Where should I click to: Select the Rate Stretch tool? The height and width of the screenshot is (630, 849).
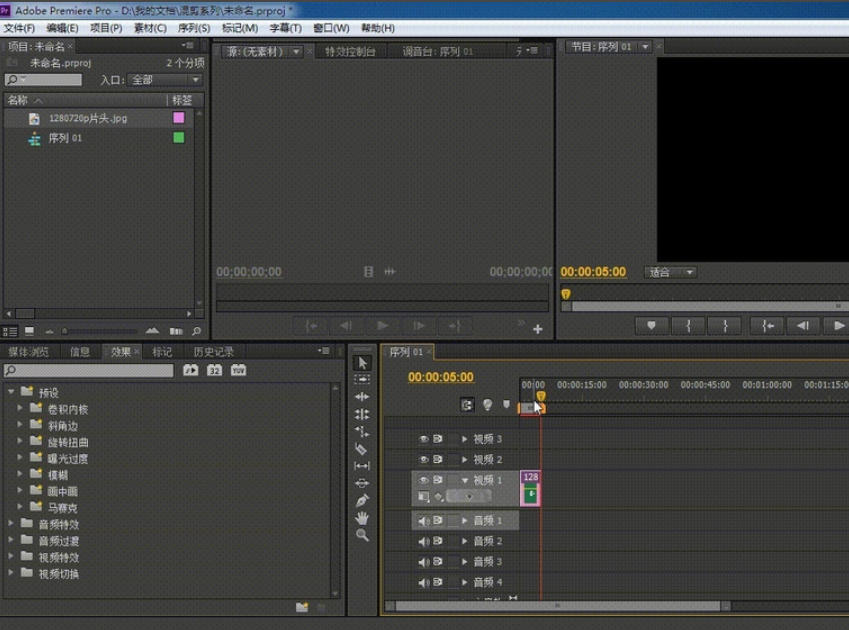(362, 431)
